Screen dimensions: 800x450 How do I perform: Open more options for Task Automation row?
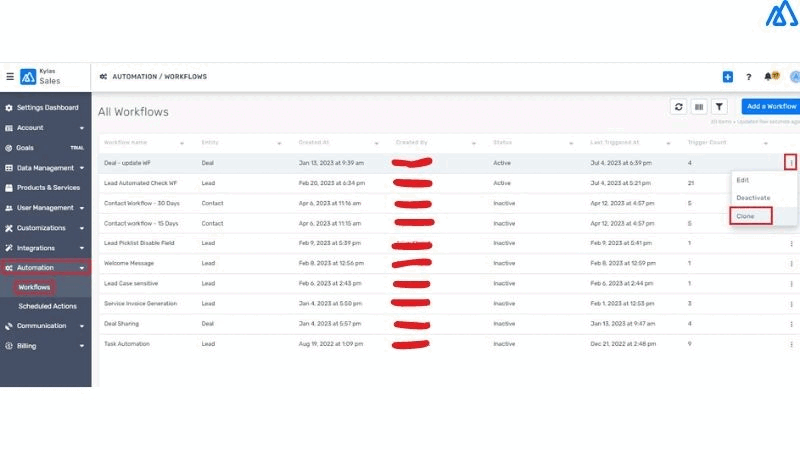(791, 344)
